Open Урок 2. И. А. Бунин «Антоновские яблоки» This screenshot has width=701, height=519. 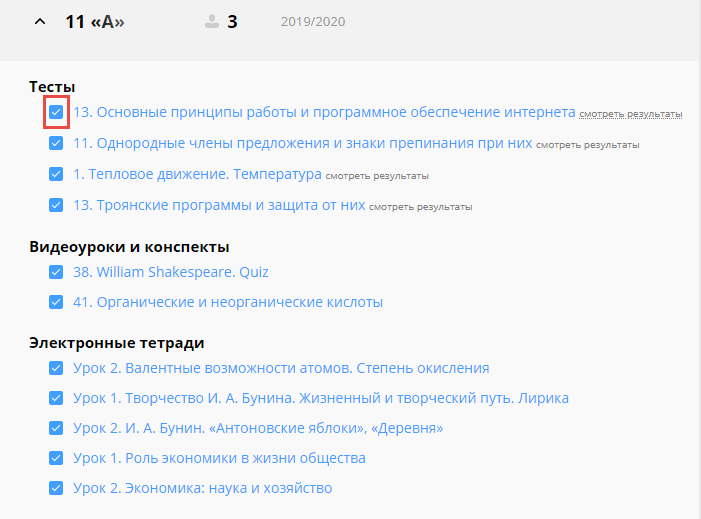click(258, 428)
